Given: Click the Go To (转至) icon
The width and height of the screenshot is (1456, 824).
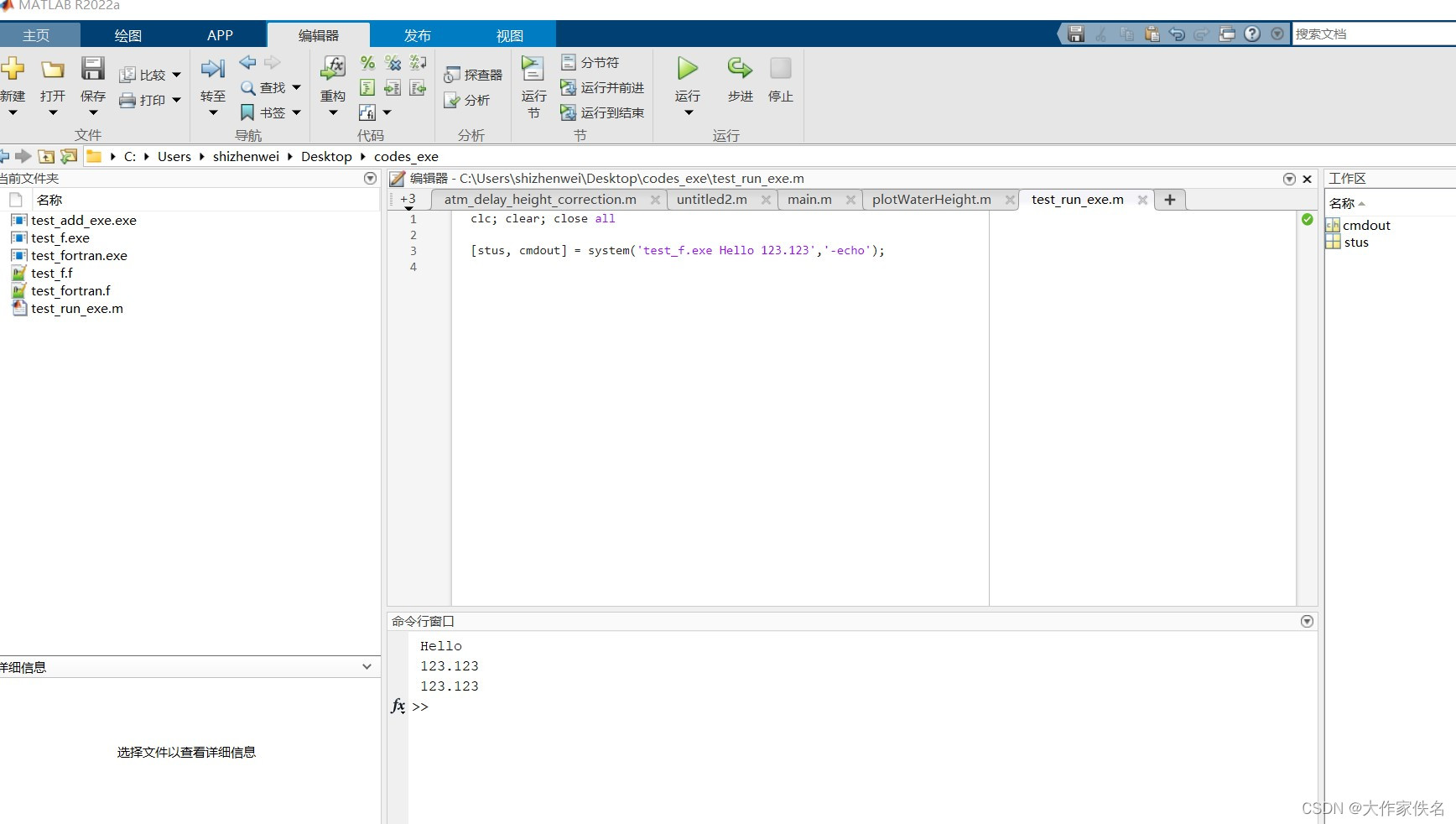Looking at the screenshot, I should coord(213,69).
